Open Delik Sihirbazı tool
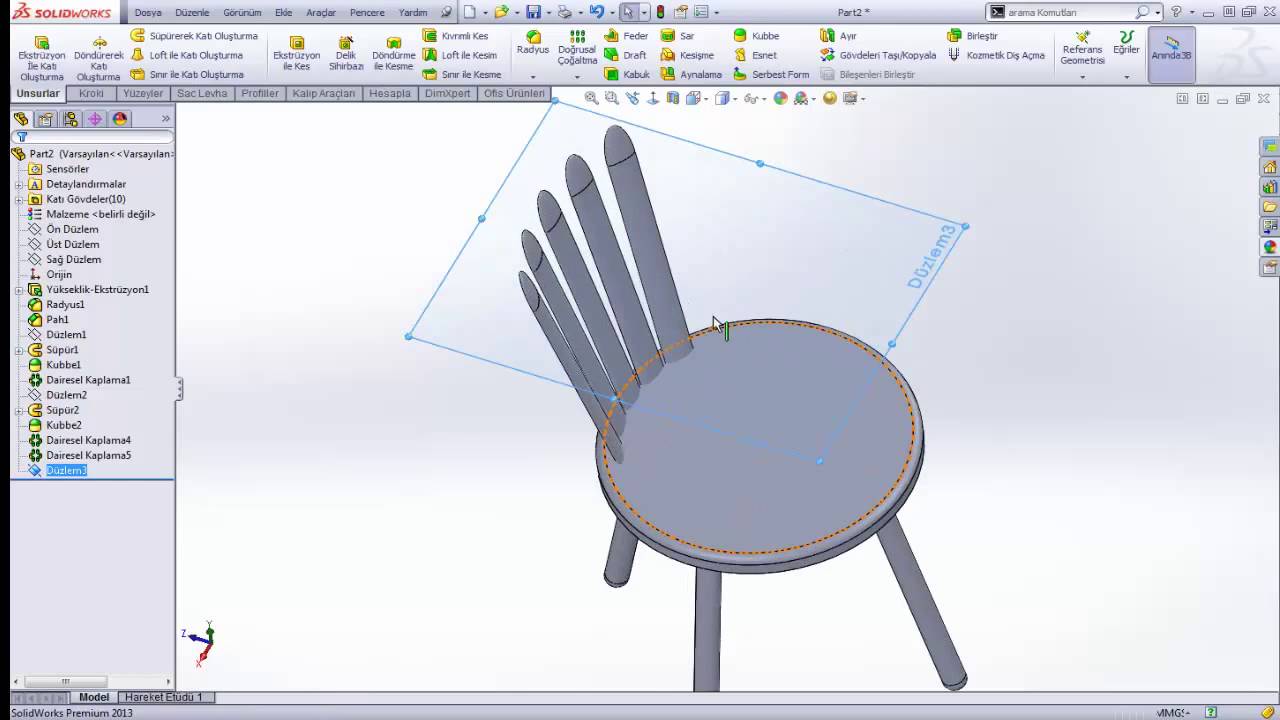 pyautogui.click(x=346, y=54)
